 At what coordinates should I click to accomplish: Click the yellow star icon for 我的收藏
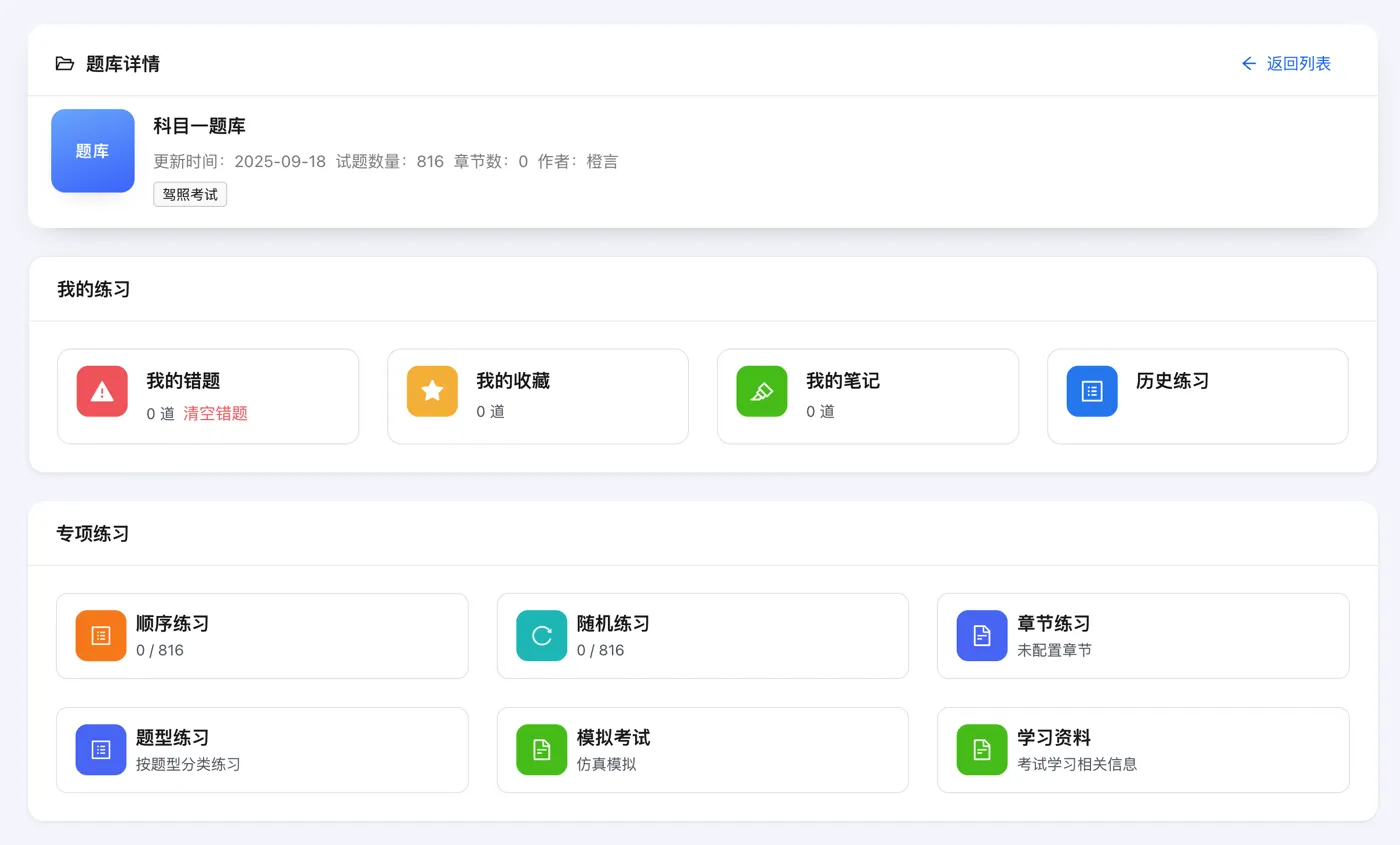tap(432, 391)
